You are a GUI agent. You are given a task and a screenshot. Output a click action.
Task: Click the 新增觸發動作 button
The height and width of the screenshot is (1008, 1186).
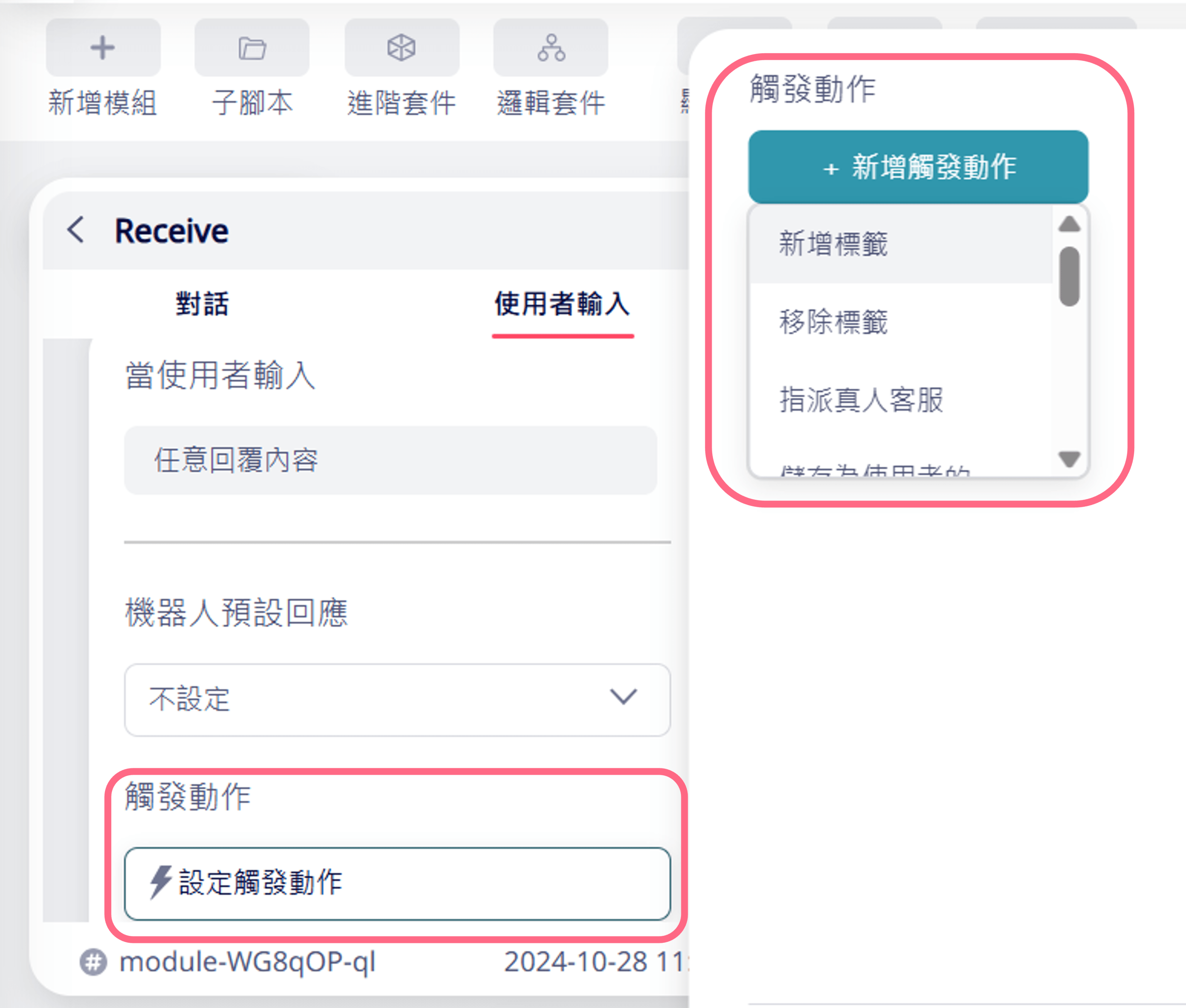click(x=918, y=167)
